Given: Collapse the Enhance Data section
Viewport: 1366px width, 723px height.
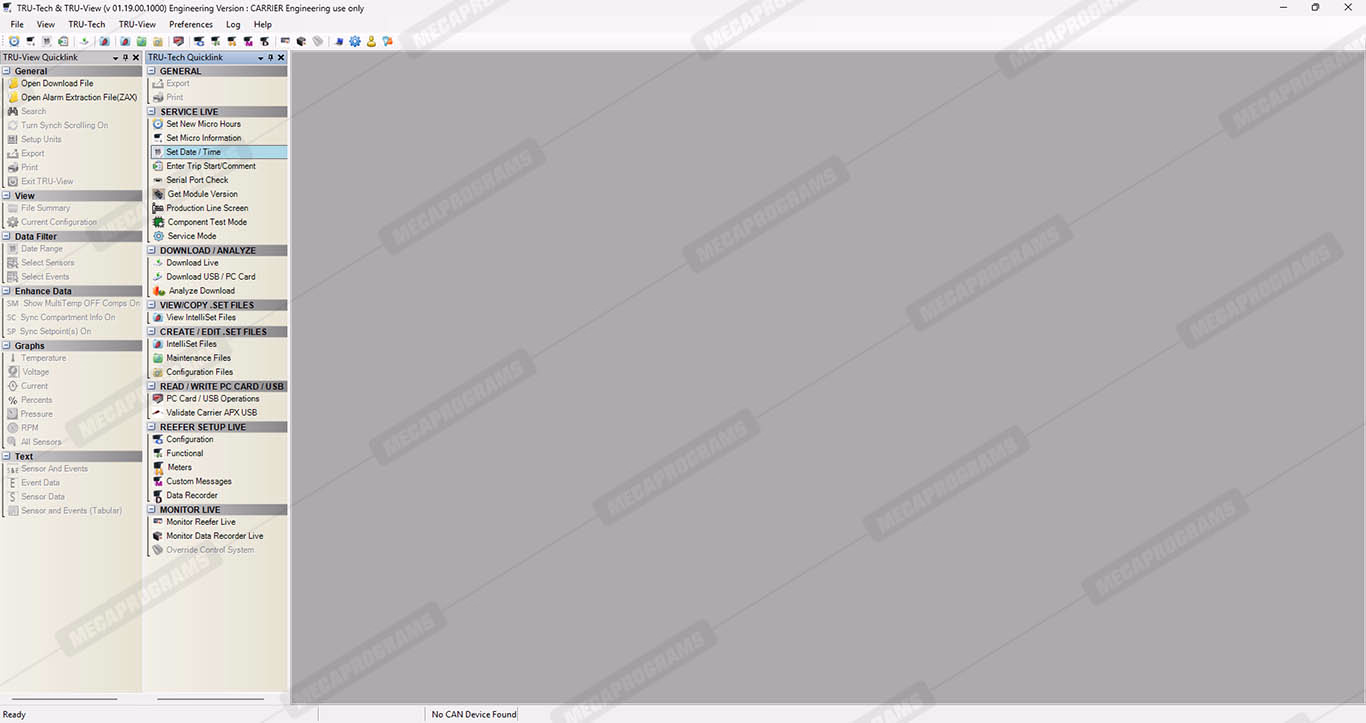Looking at the screenshot, I should pyautogui.click(x=7, y=291).
